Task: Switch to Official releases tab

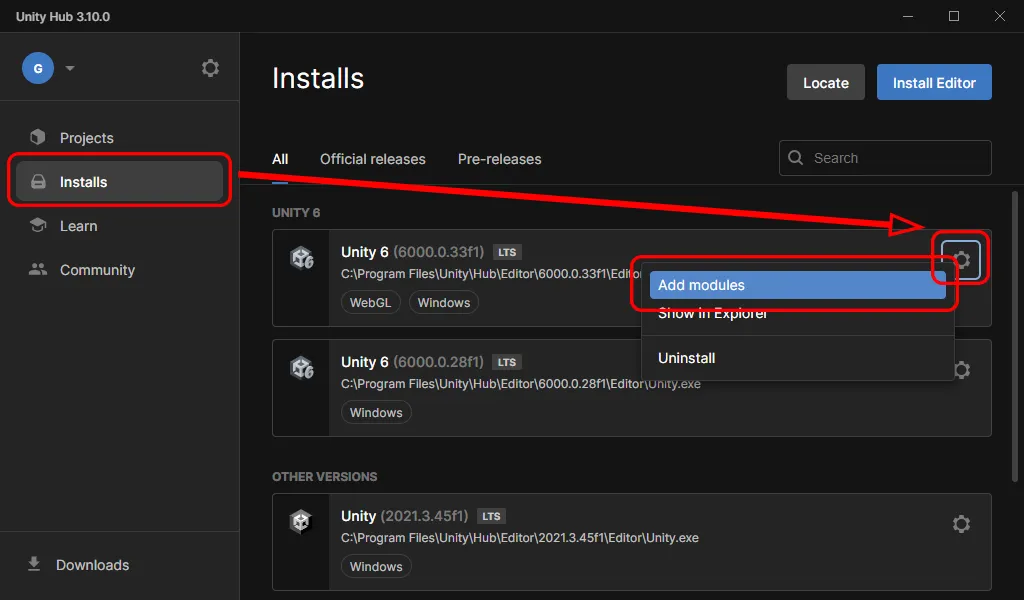Action: pyautogui.click(x=372, y=159)
